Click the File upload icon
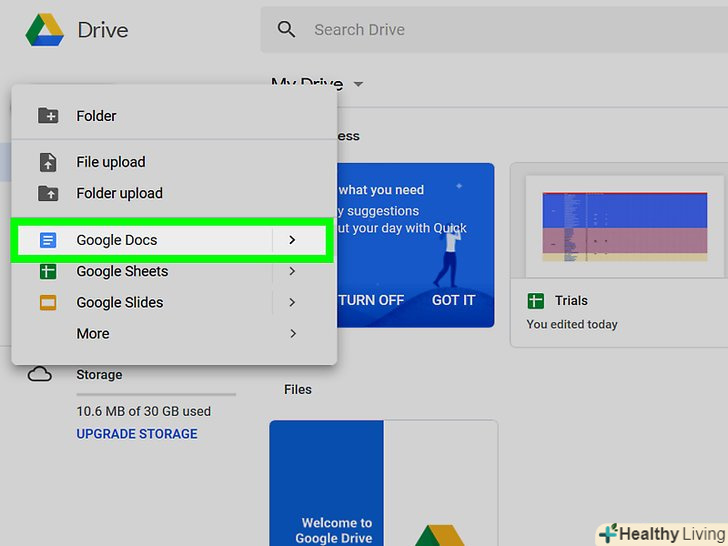Viewport: 728px width, 546px height. coord(48,162)
